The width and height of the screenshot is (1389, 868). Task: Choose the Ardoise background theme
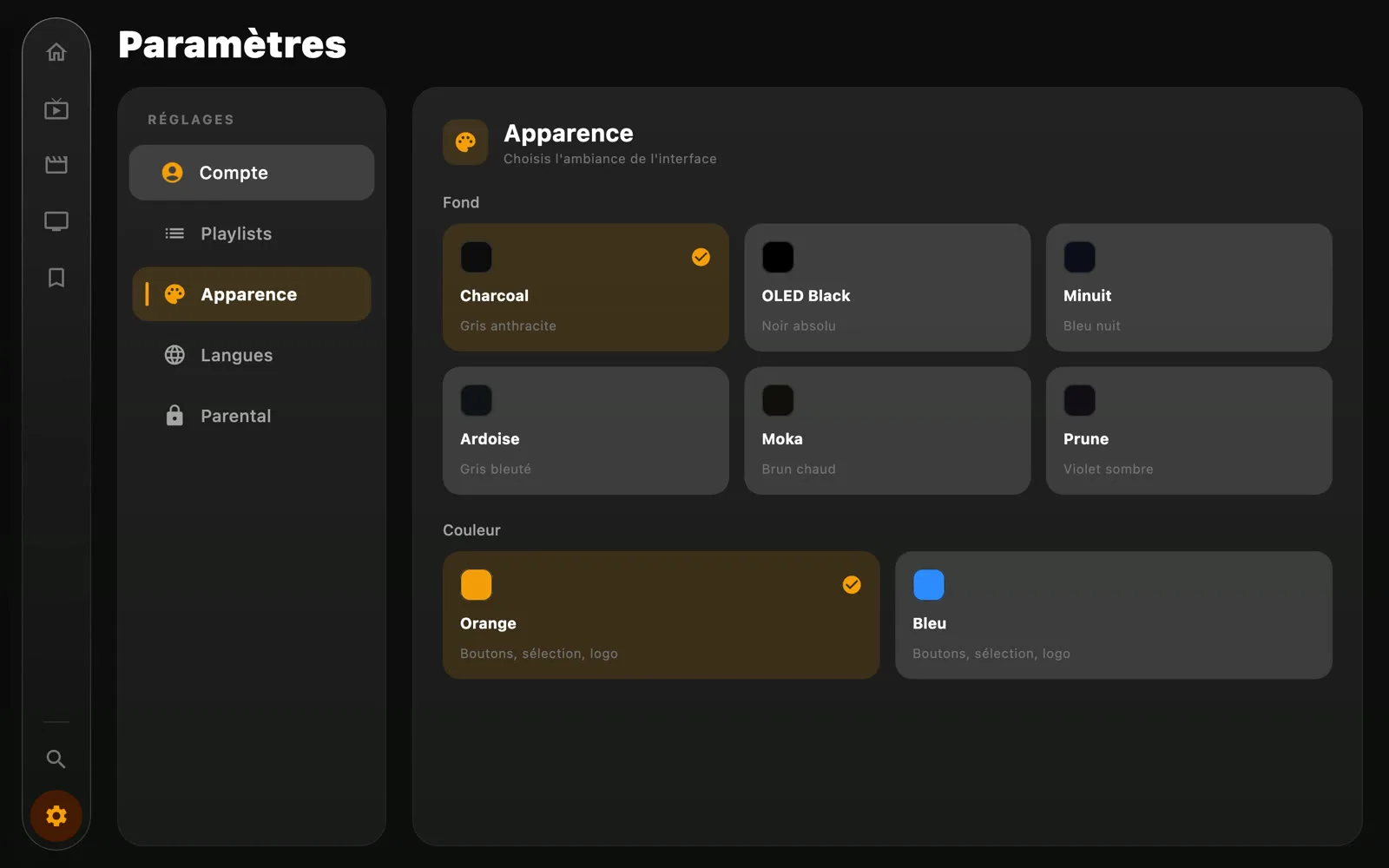click(586, 431)
